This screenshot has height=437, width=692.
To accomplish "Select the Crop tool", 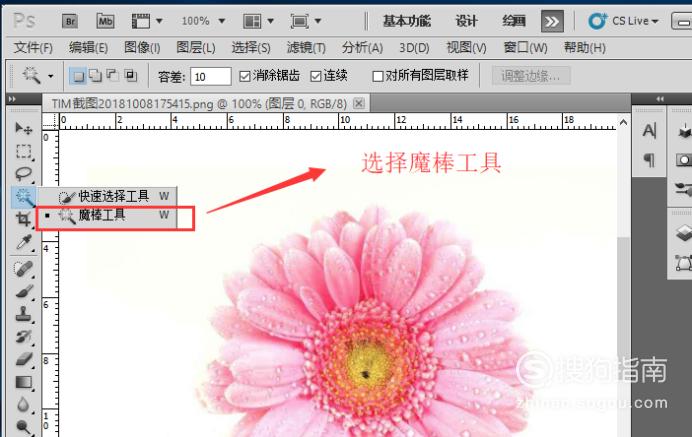I will coord(24,219).
